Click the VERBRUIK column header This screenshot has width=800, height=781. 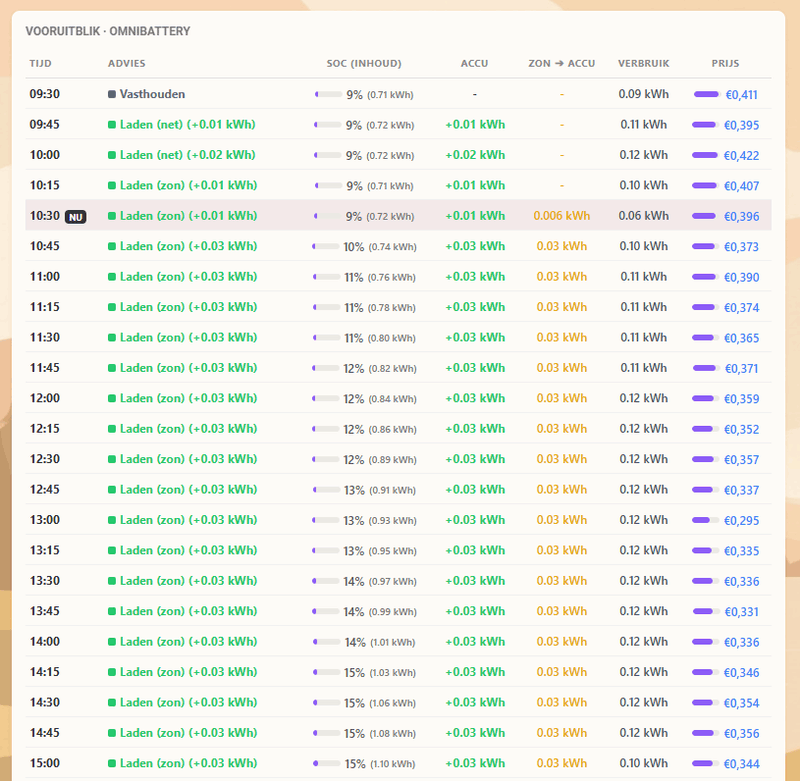643,63
